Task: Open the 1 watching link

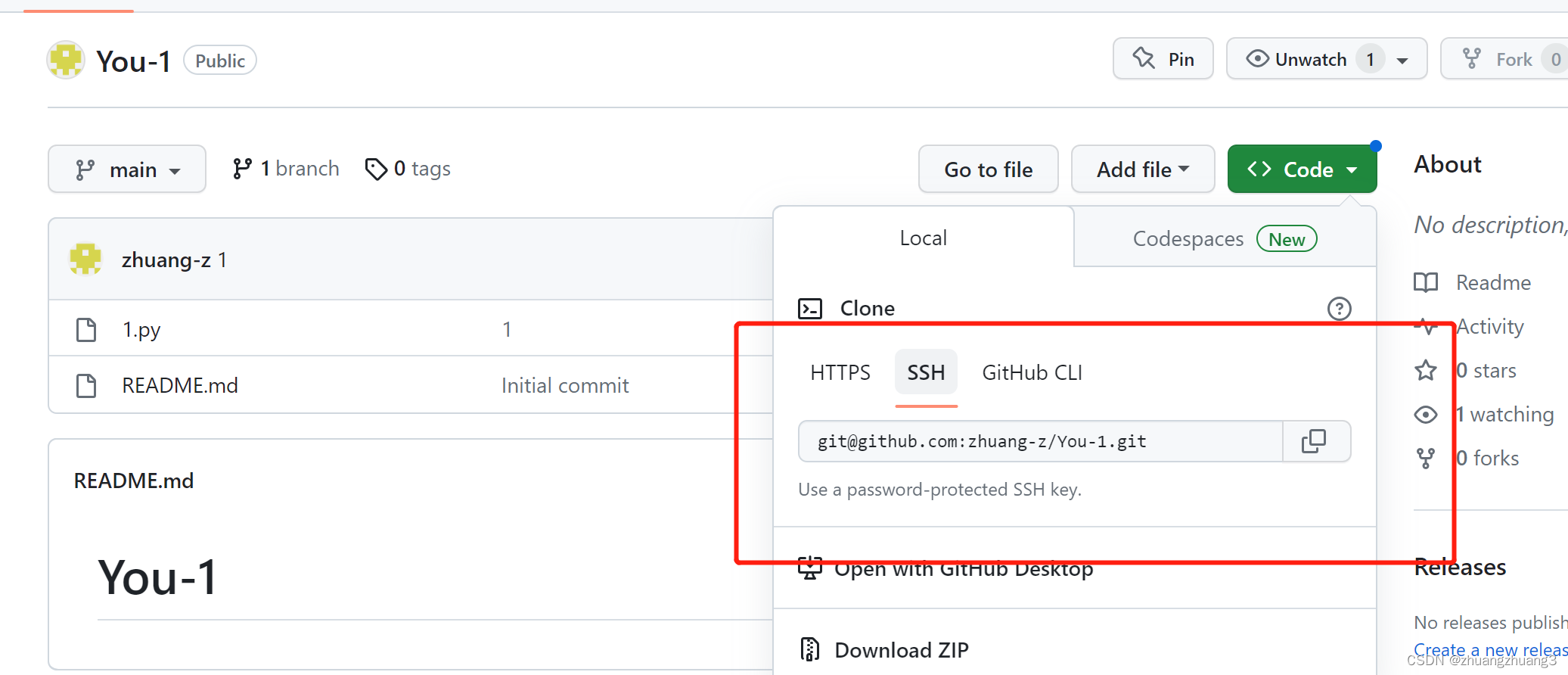Action: click(1505, 414)
